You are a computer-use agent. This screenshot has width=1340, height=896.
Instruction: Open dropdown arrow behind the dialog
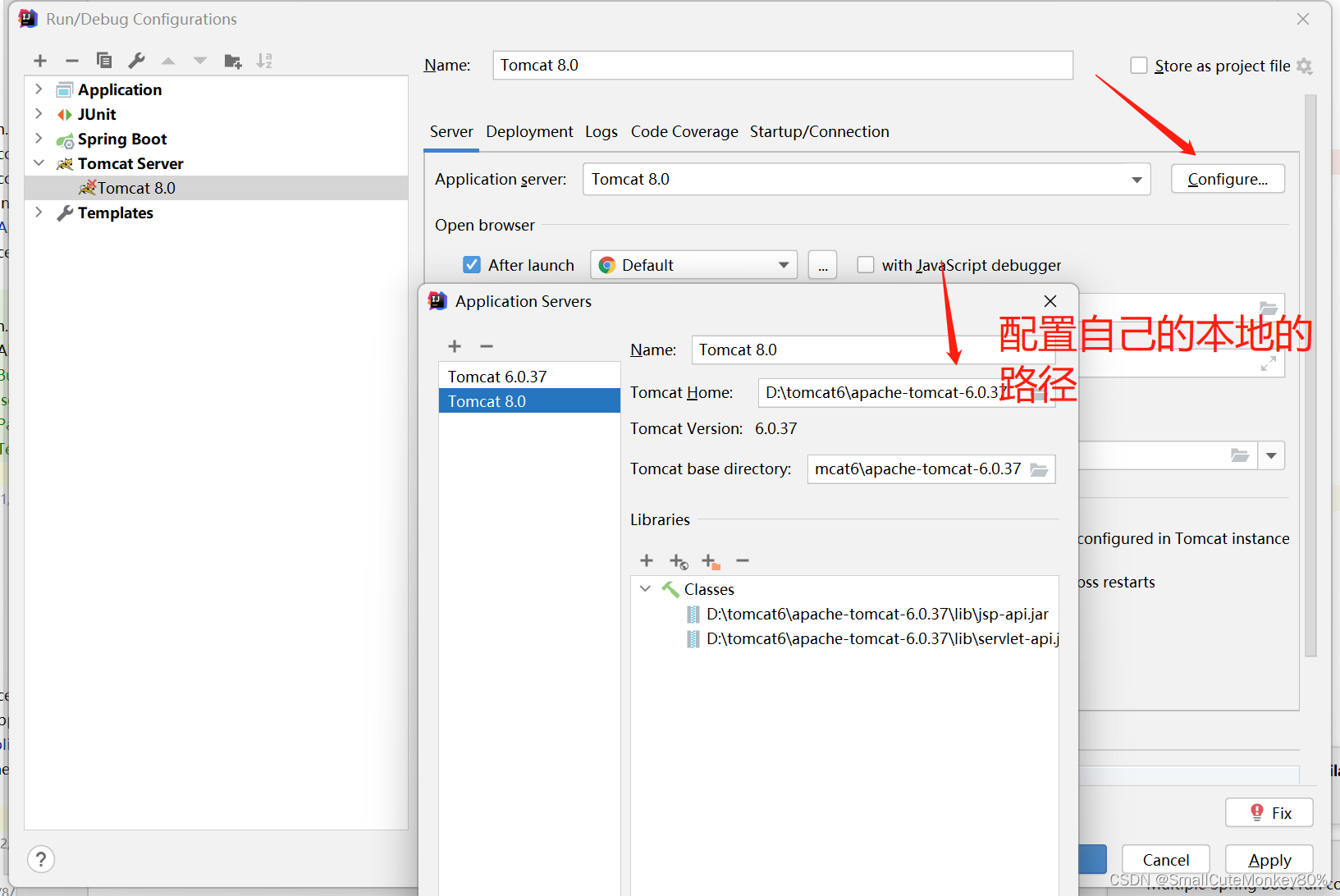1271,455
